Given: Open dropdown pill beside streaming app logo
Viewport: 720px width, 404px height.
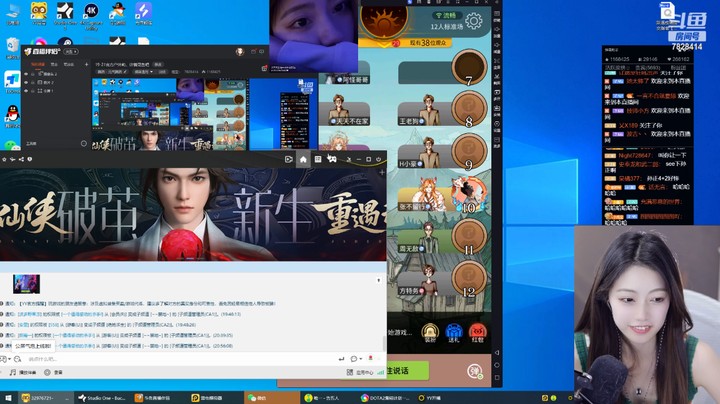Looking at the screenshot, I should point(71,52).
